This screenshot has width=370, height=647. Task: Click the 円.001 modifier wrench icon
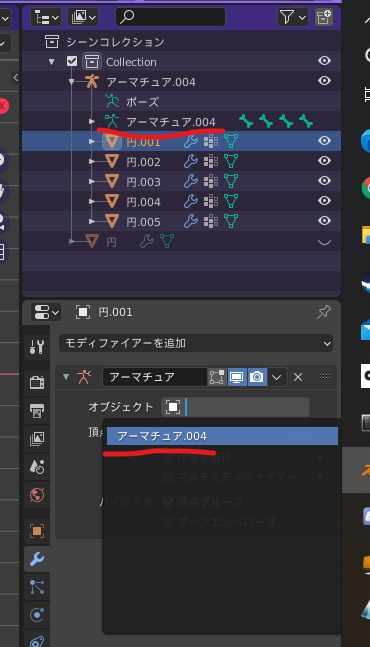(x=191, y=141)
